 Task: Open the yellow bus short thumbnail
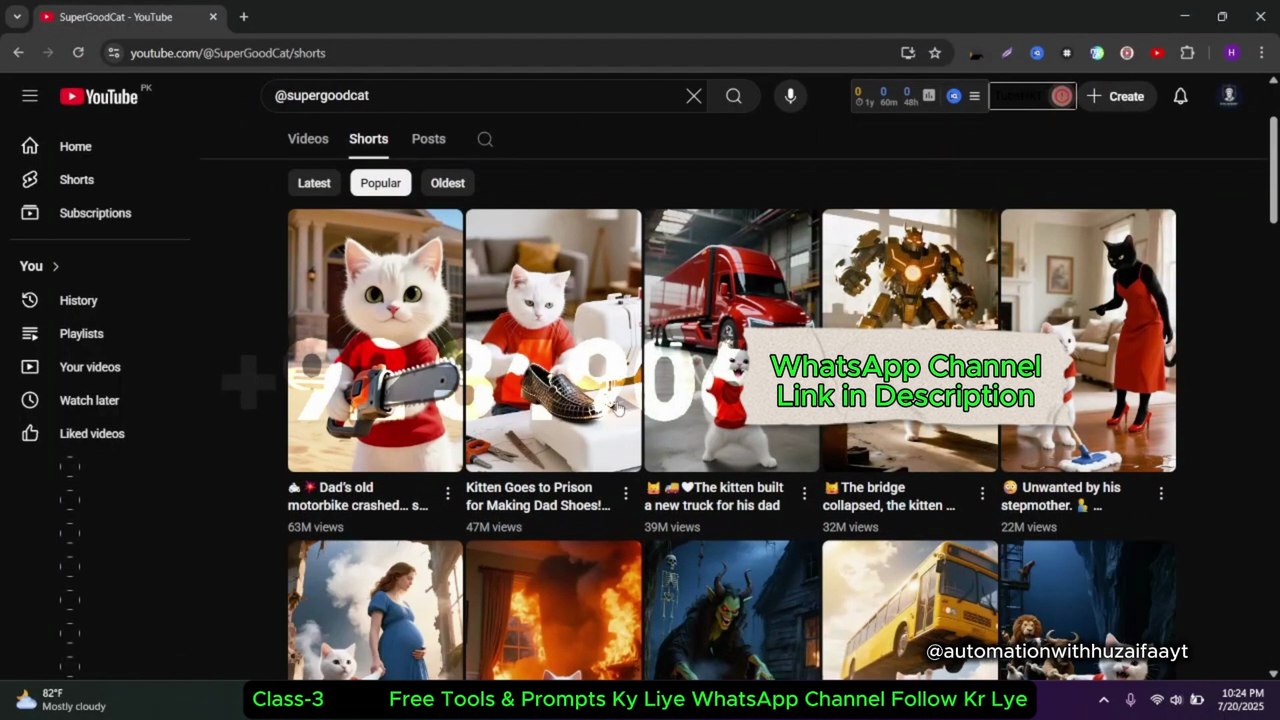[x=910, y=610]
